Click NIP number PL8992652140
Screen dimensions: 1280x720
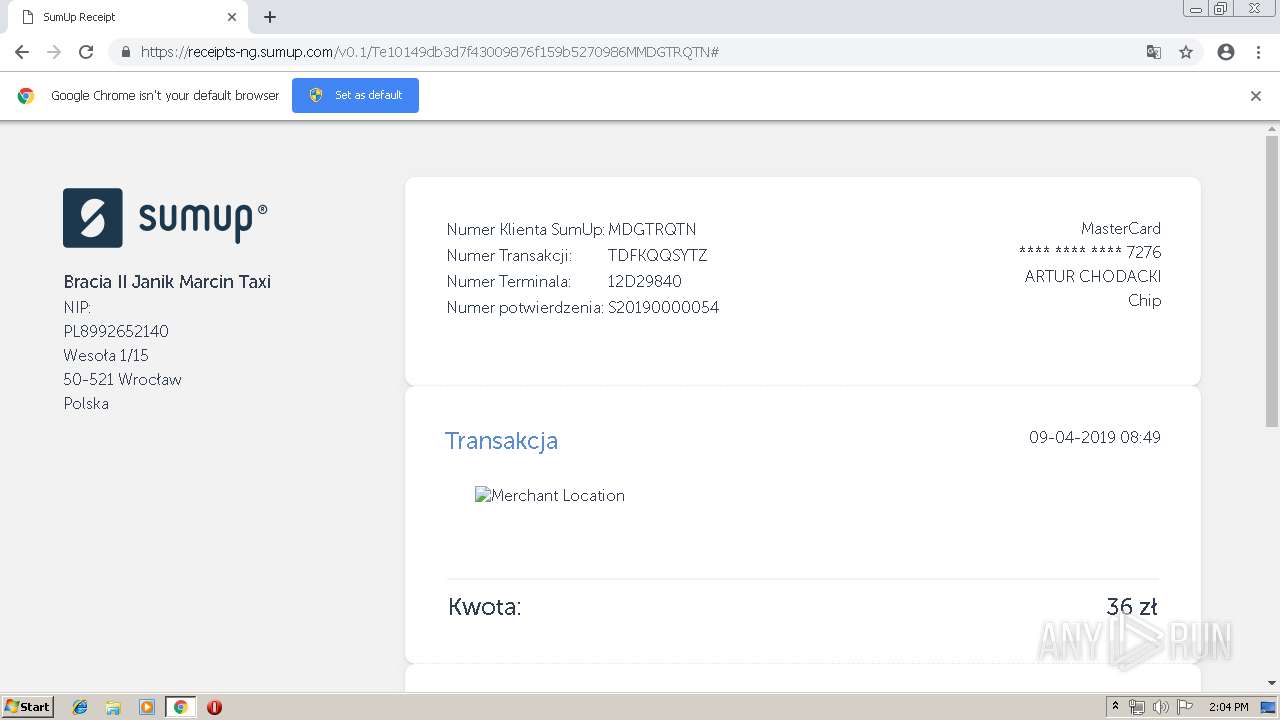(x=116, y=331)
